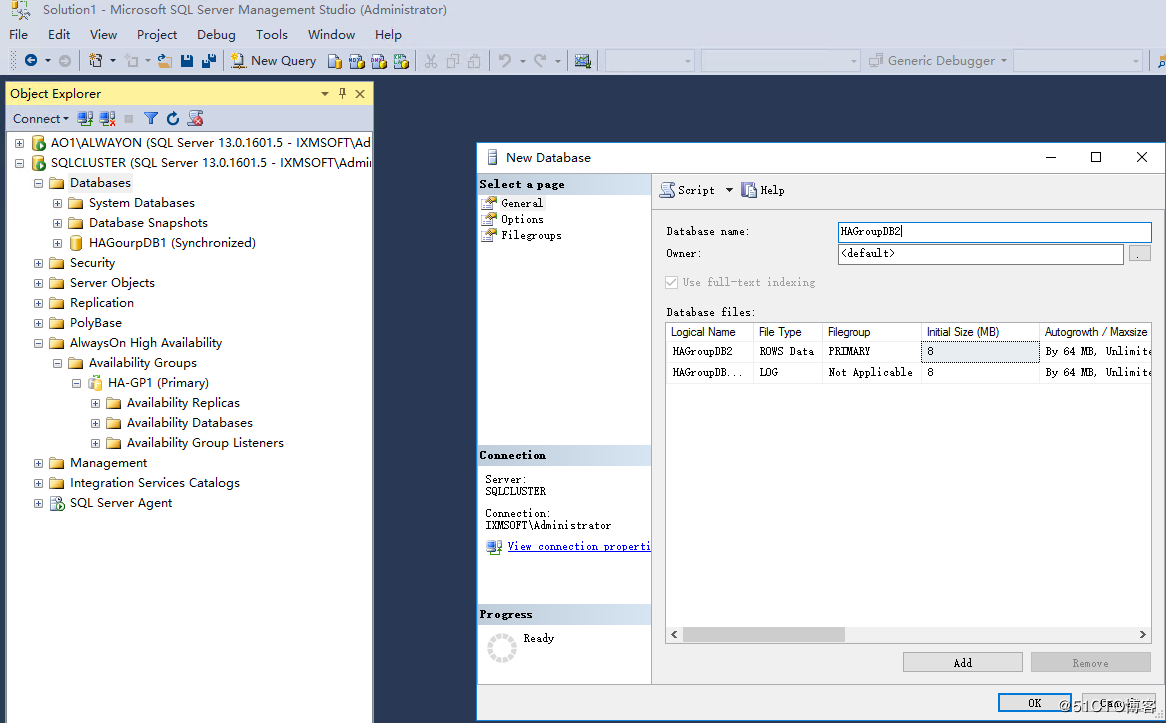Expand the Security node in Object Explorer
The image size is (1166, 723).
tap(38, 262)
